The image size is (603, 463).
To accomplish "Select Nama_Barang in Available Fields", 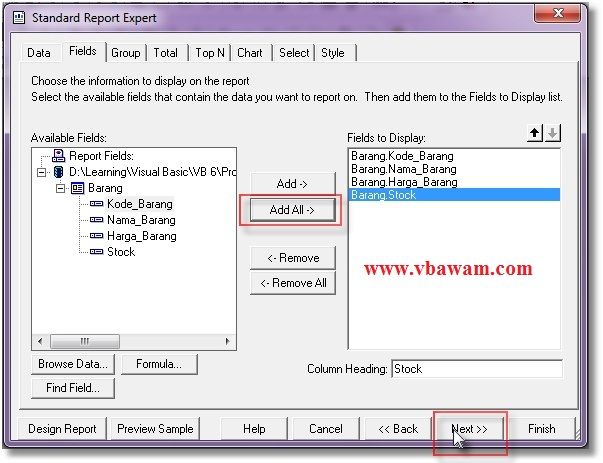I will [141, 220].
